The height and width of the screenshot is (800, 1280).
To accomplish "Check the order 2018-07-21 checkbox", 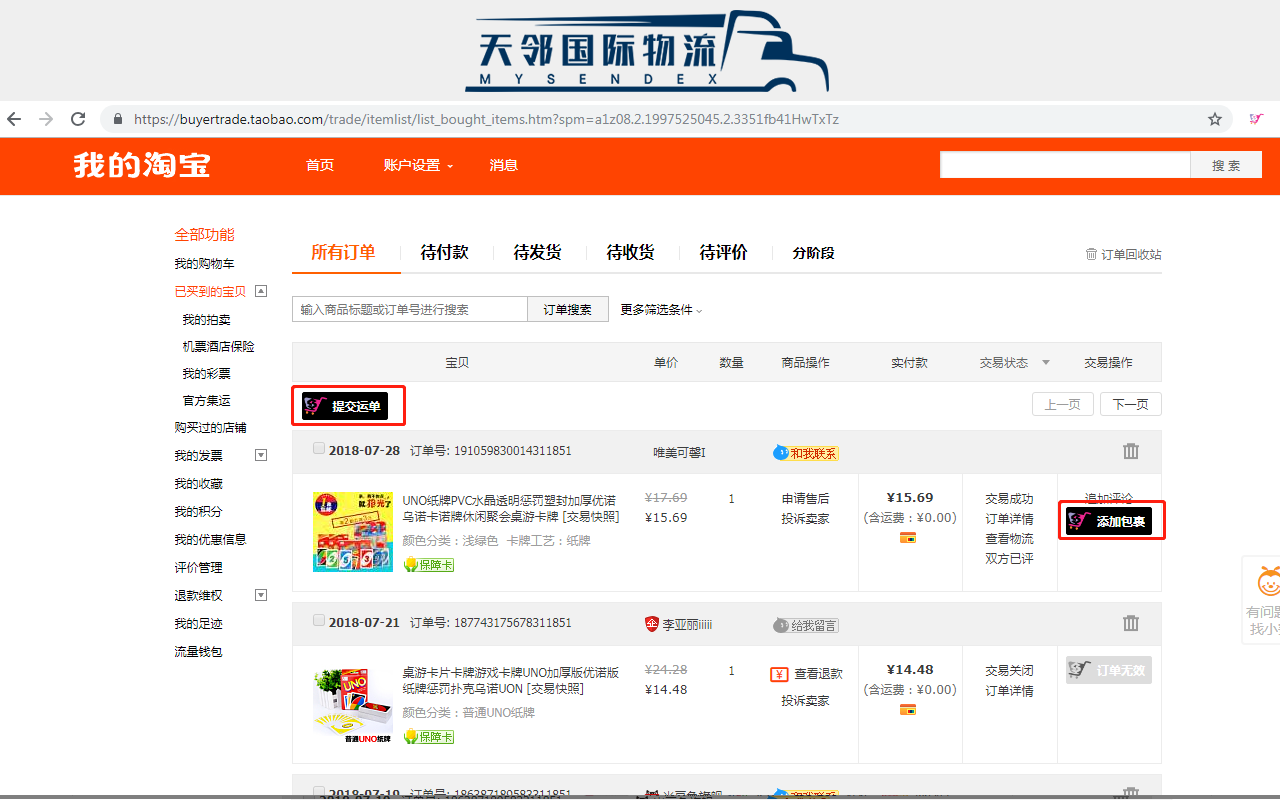I will pos(319,621).
